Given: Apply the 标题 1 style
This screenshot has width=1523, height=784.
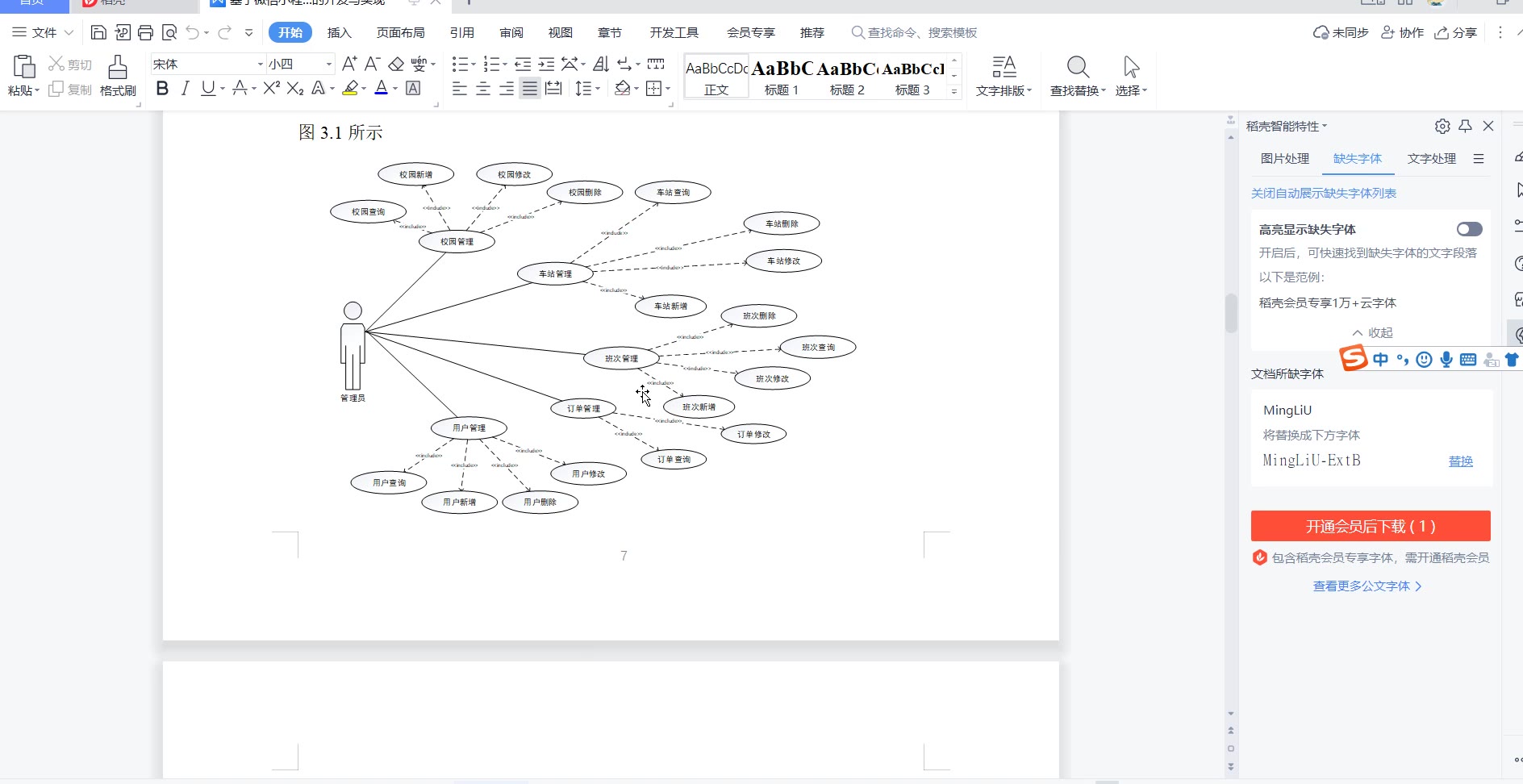Looking at the screenshot, I should point(782,77).
